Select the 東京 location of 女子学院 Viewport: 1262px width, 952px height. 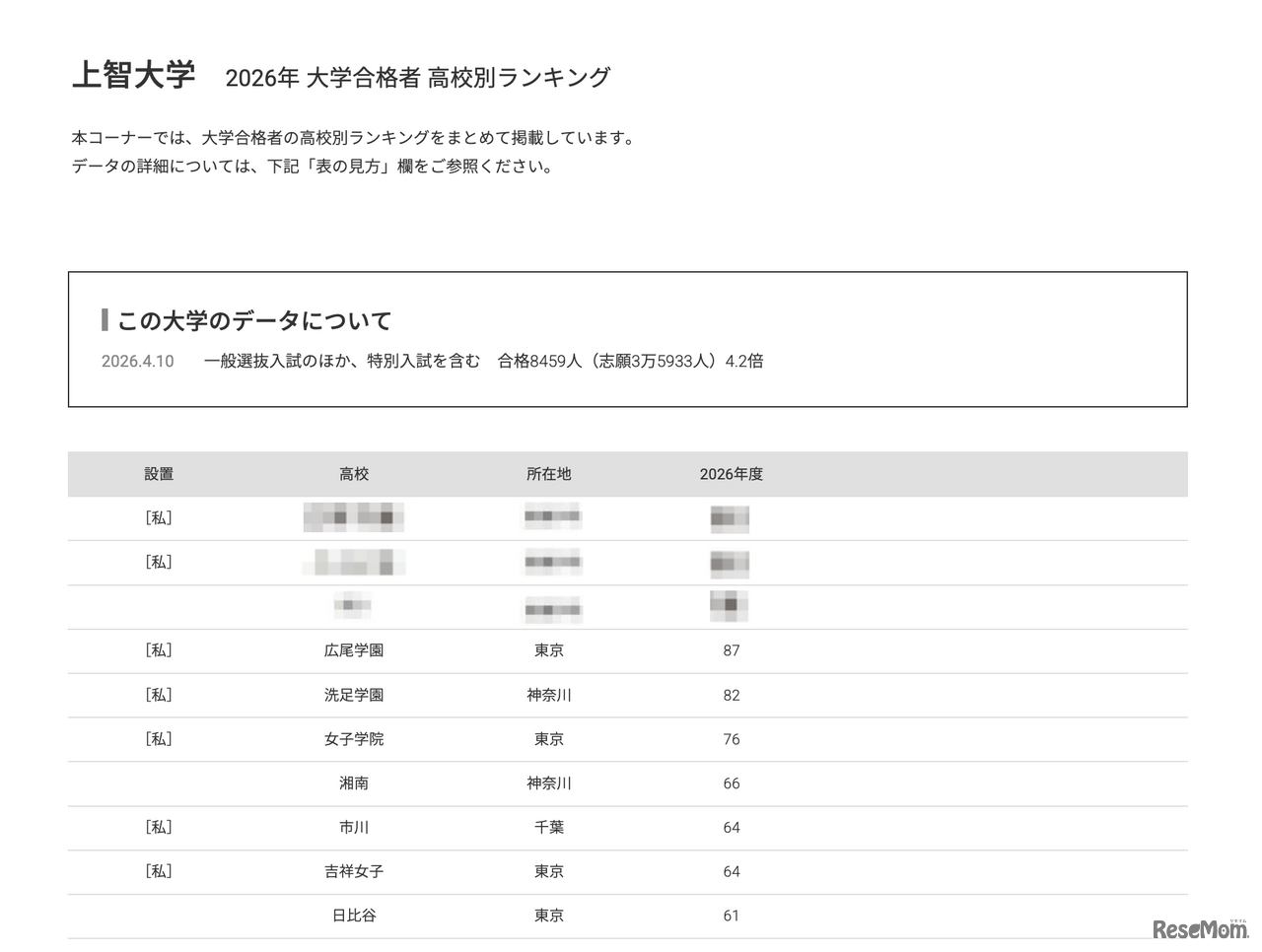(x=548, y=739)
